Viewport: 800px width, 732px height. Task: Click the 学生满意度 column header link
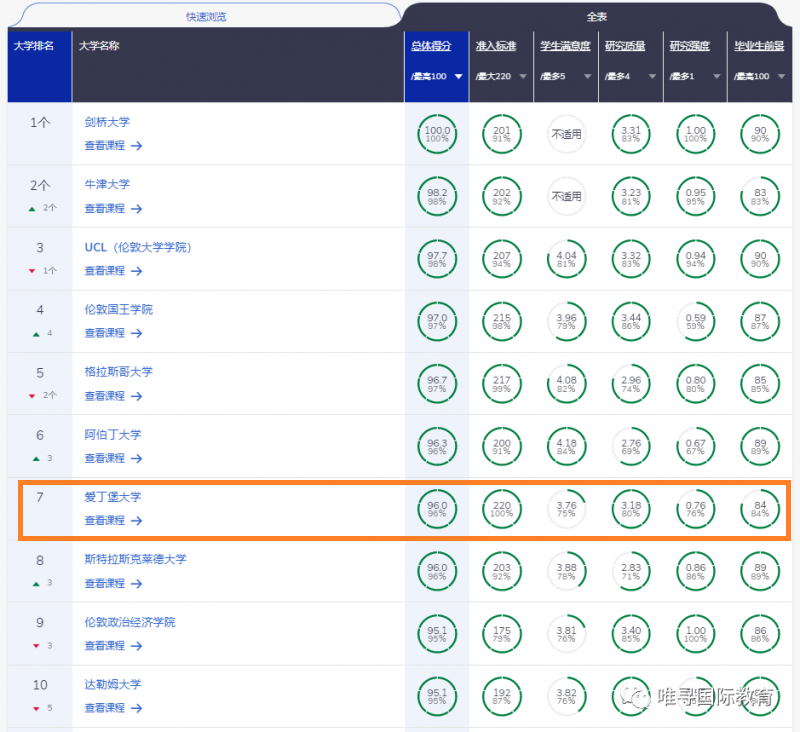tap(565, 46)
